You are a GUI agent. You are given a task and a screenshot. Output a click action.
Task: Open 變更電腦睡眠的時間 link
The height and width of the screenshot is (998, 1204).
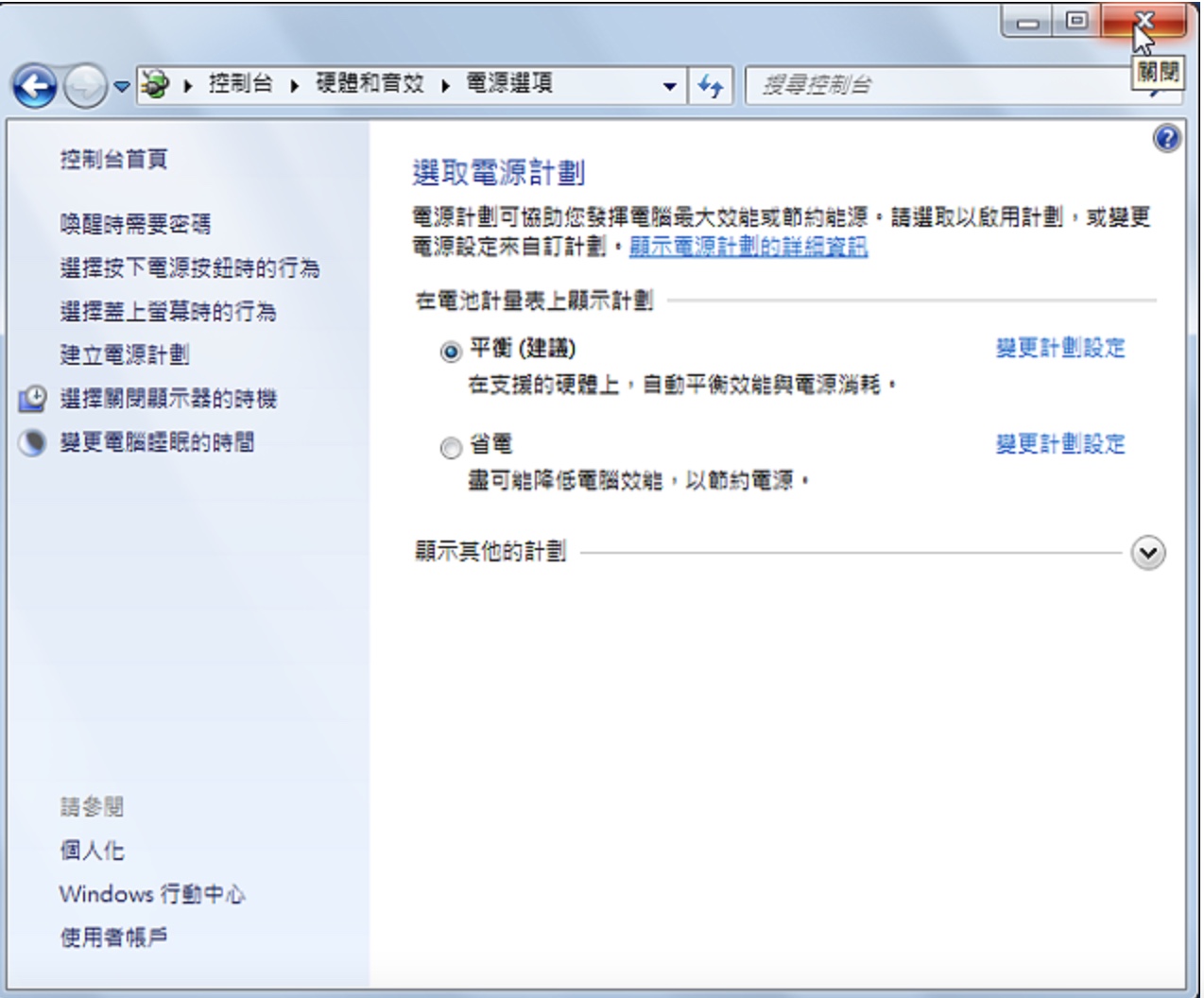click(157, 441)
